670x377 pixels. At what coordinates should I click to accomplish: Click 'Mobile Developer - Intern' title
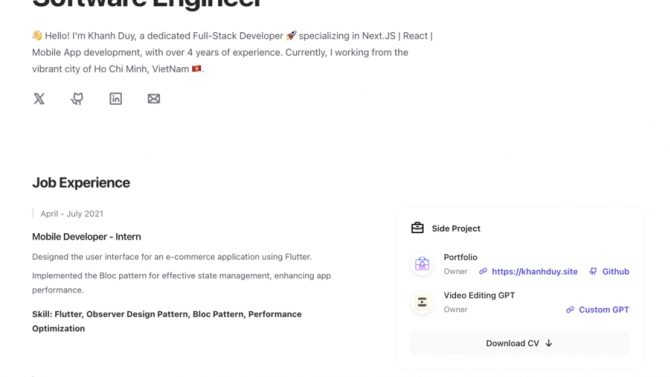86,237
